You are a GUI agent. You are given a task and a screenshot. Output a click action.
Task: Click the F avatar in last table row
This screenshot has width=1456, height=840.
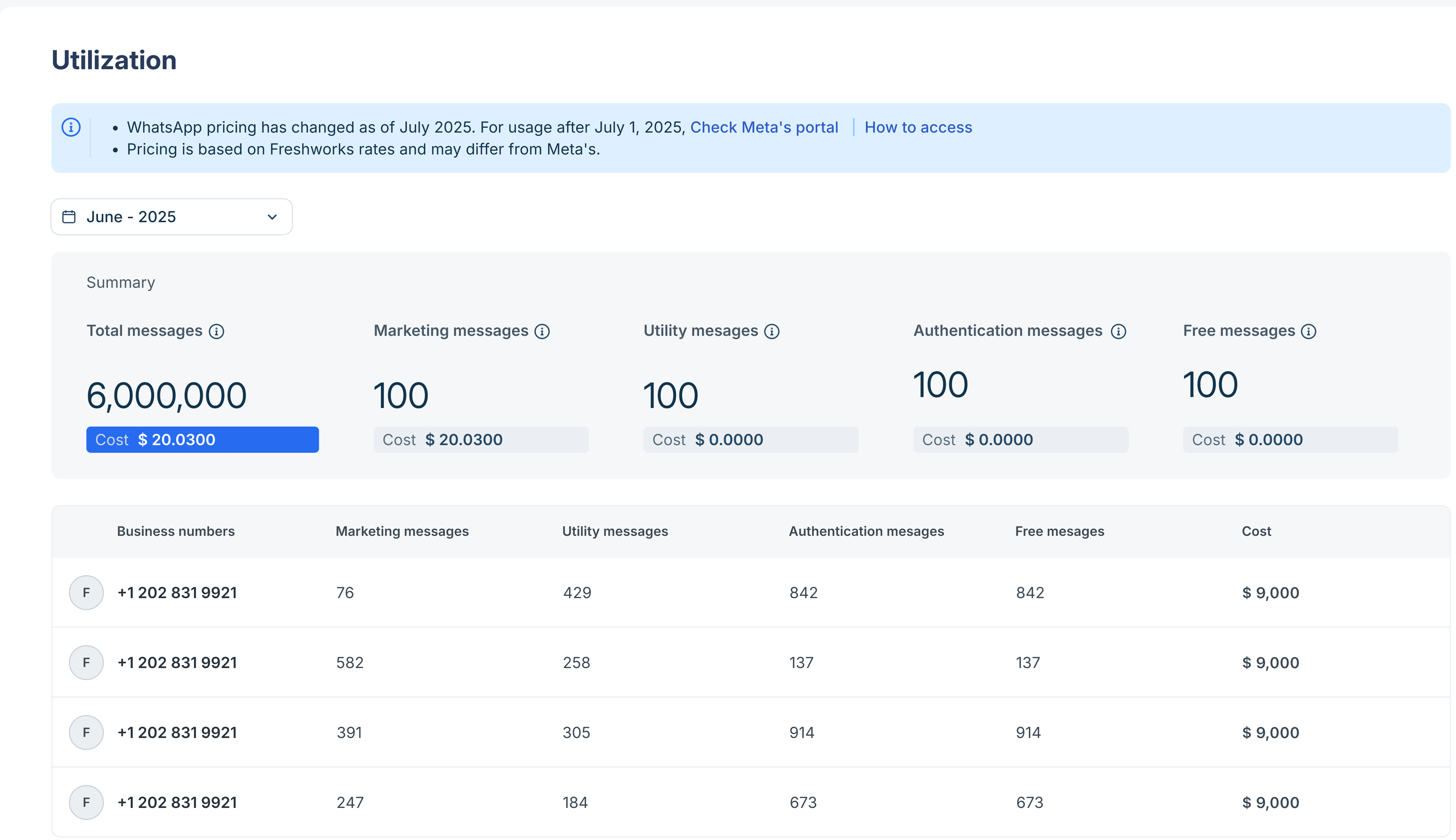click(x=86, y=802)
